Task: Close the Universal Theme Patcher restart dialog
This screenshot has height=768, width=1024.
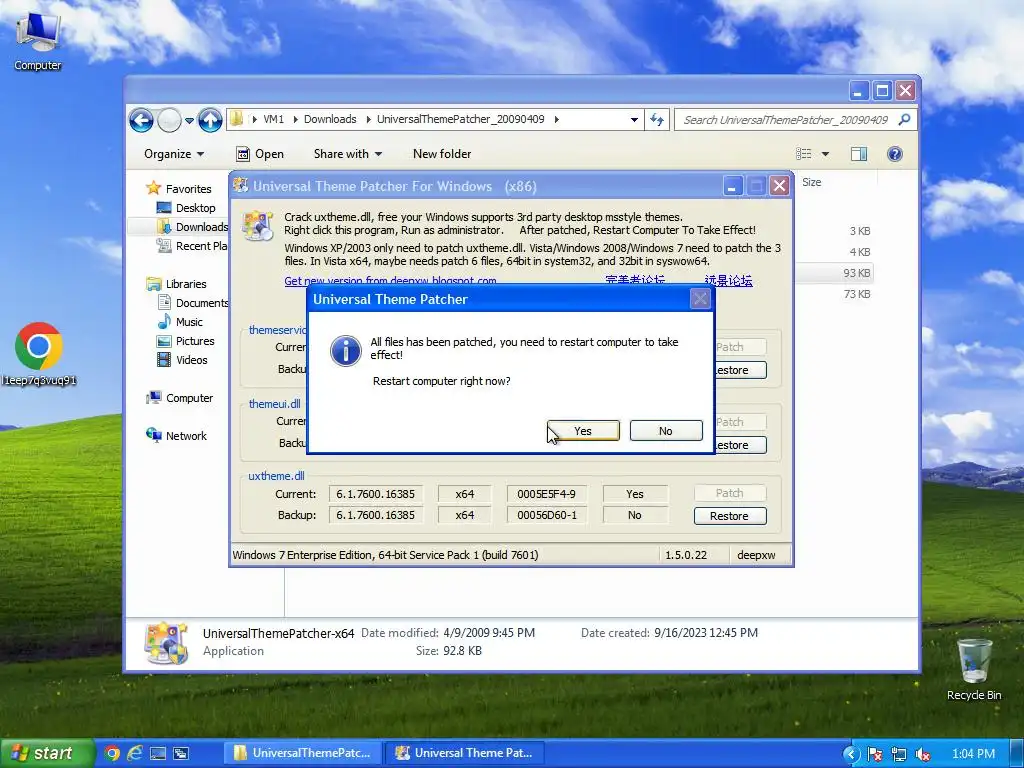Action: 700,299
